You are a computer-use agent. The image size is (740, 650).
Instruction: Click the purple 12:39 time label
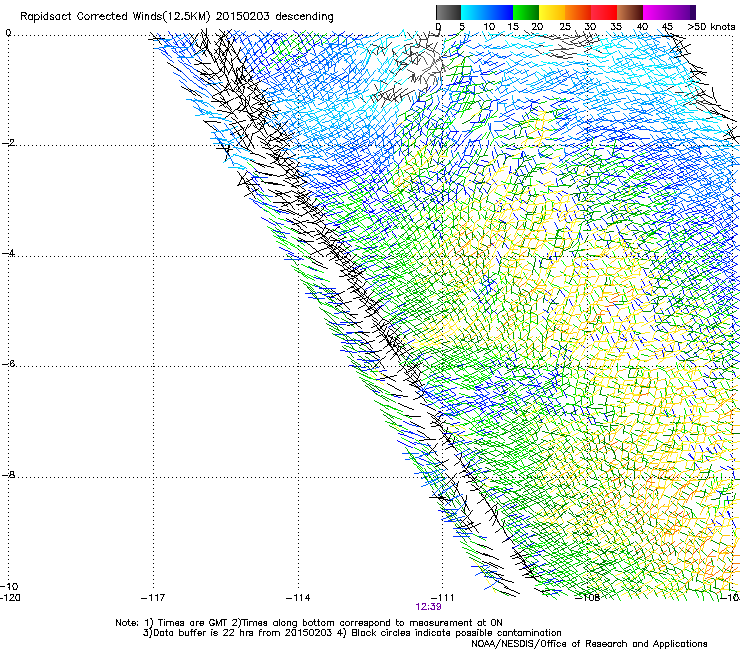(x=429, y=607)
